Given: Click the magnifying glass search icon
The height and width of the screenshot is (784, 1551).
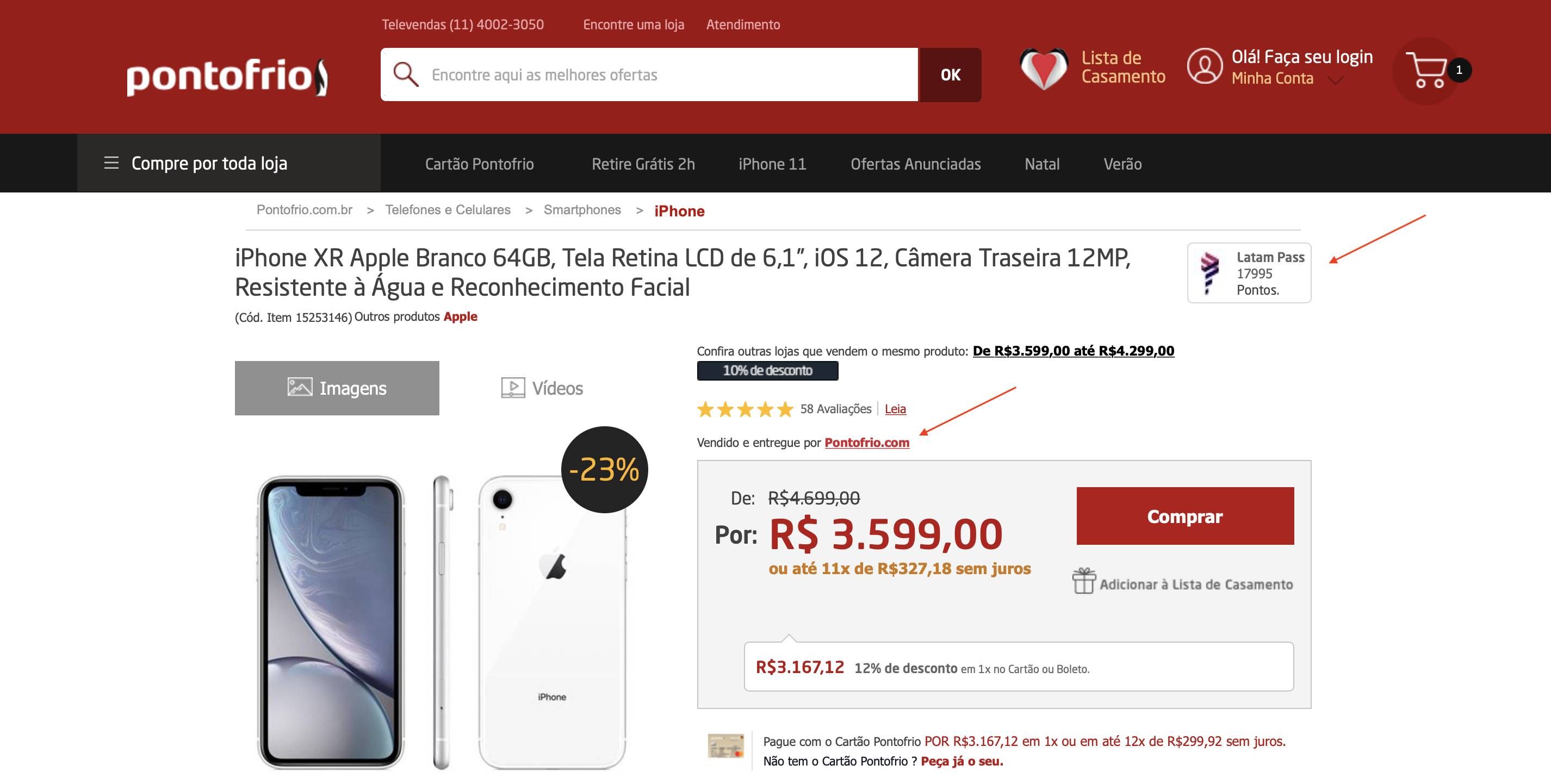Looking at the screenshot, I should pos(405,74).
